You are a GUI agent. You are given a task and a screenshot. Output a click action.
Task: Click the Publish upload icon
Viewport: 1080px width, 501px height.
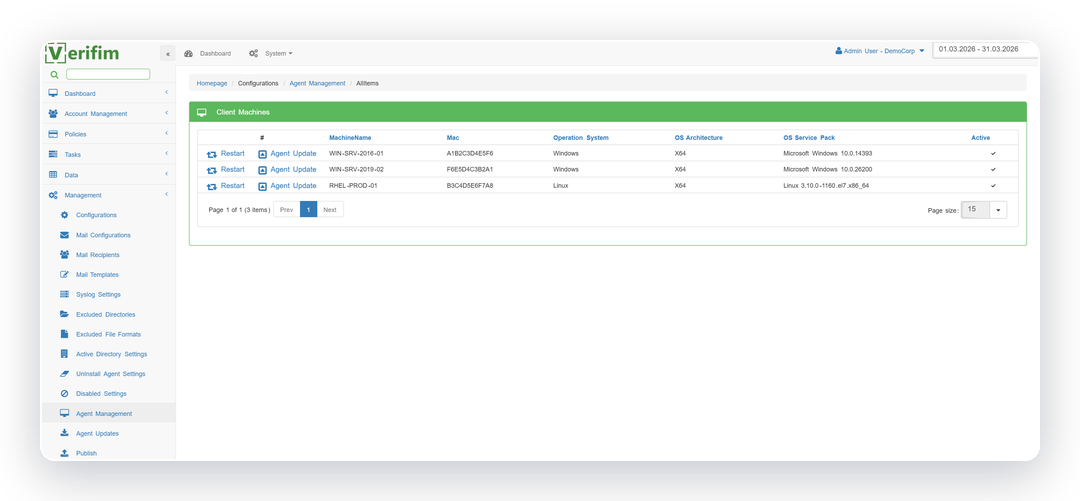click(x=64, y=453)
